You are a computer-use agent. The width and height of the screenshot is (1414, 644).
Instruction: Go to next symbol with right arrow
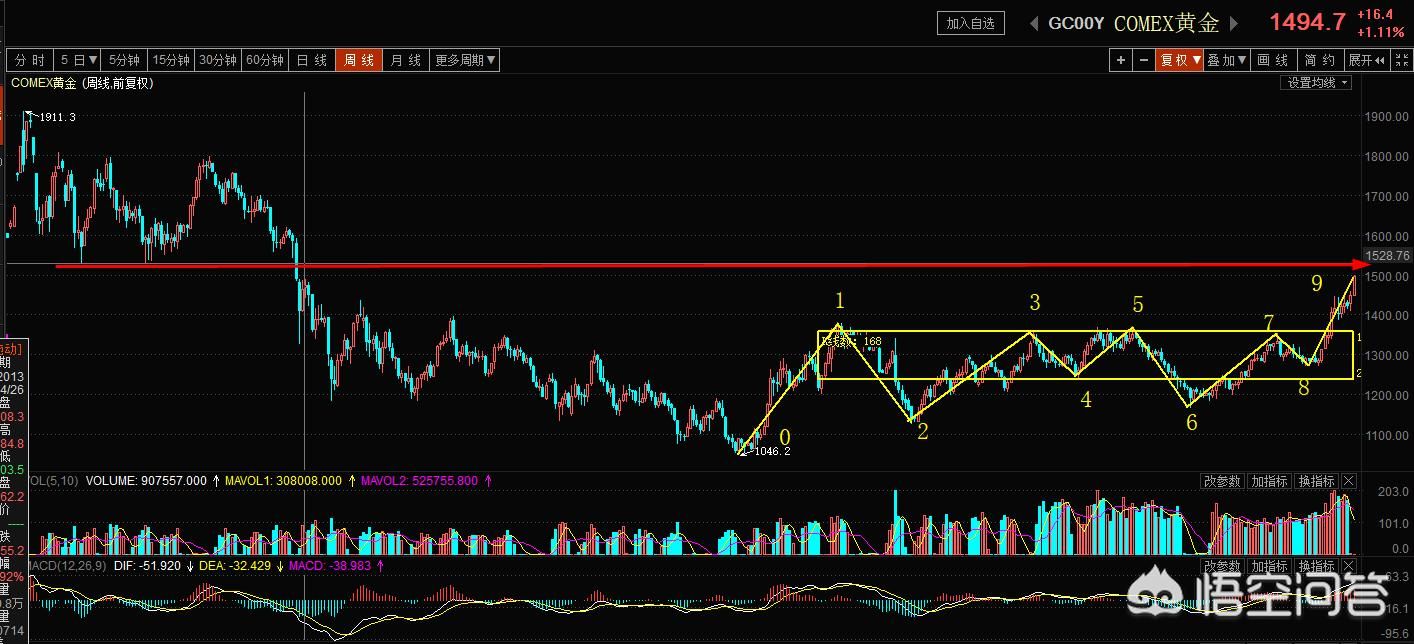(x=1234, y=23)
